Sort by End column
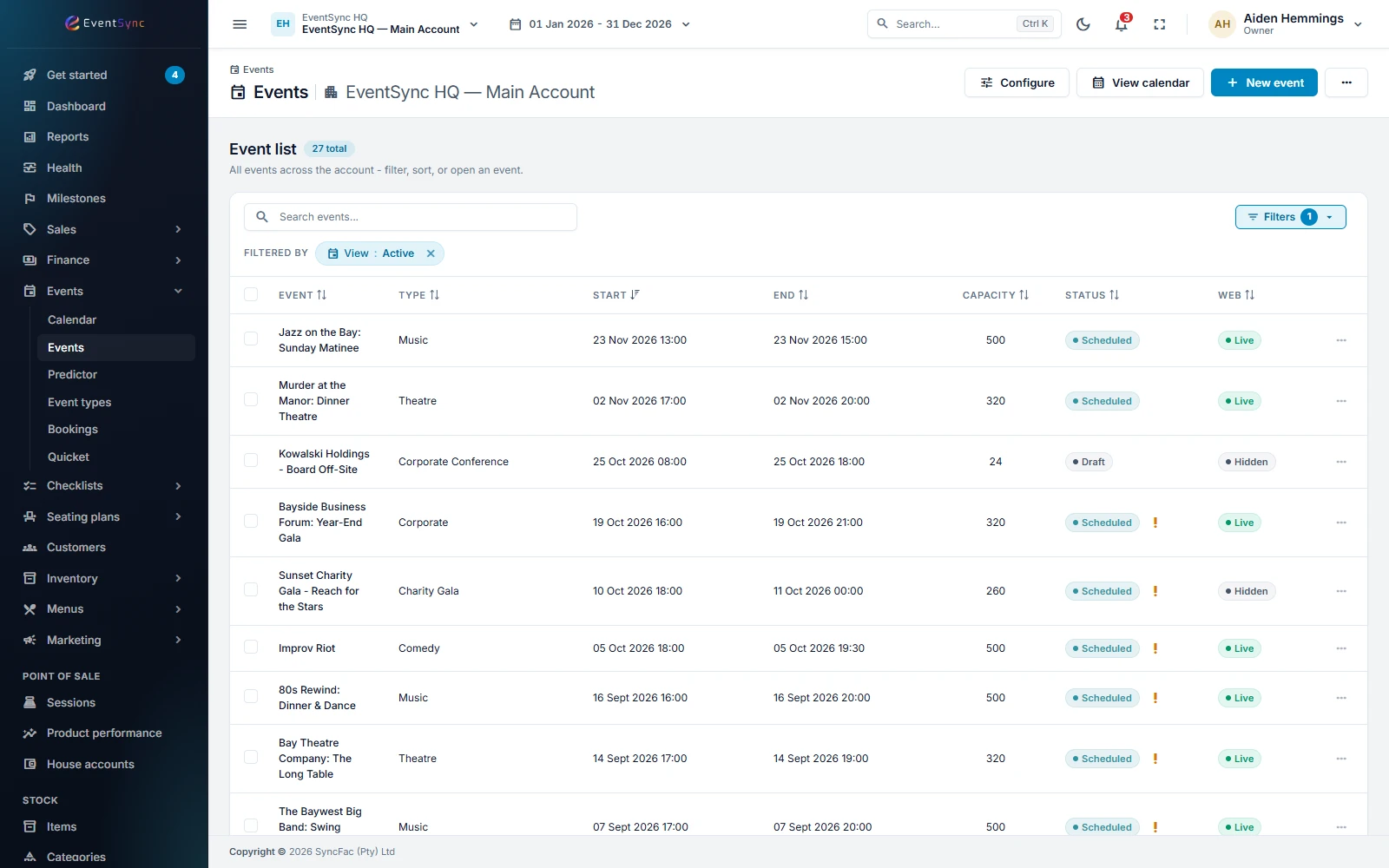The height and width of the screenshot is (868, 1389). point(791,295)
